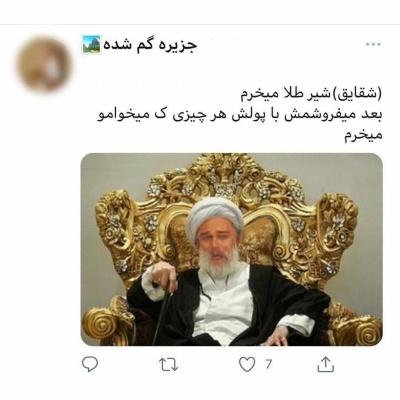Click the blurred profile avatar
Viewport: 400px width, 400px height.
coord(44,65)
